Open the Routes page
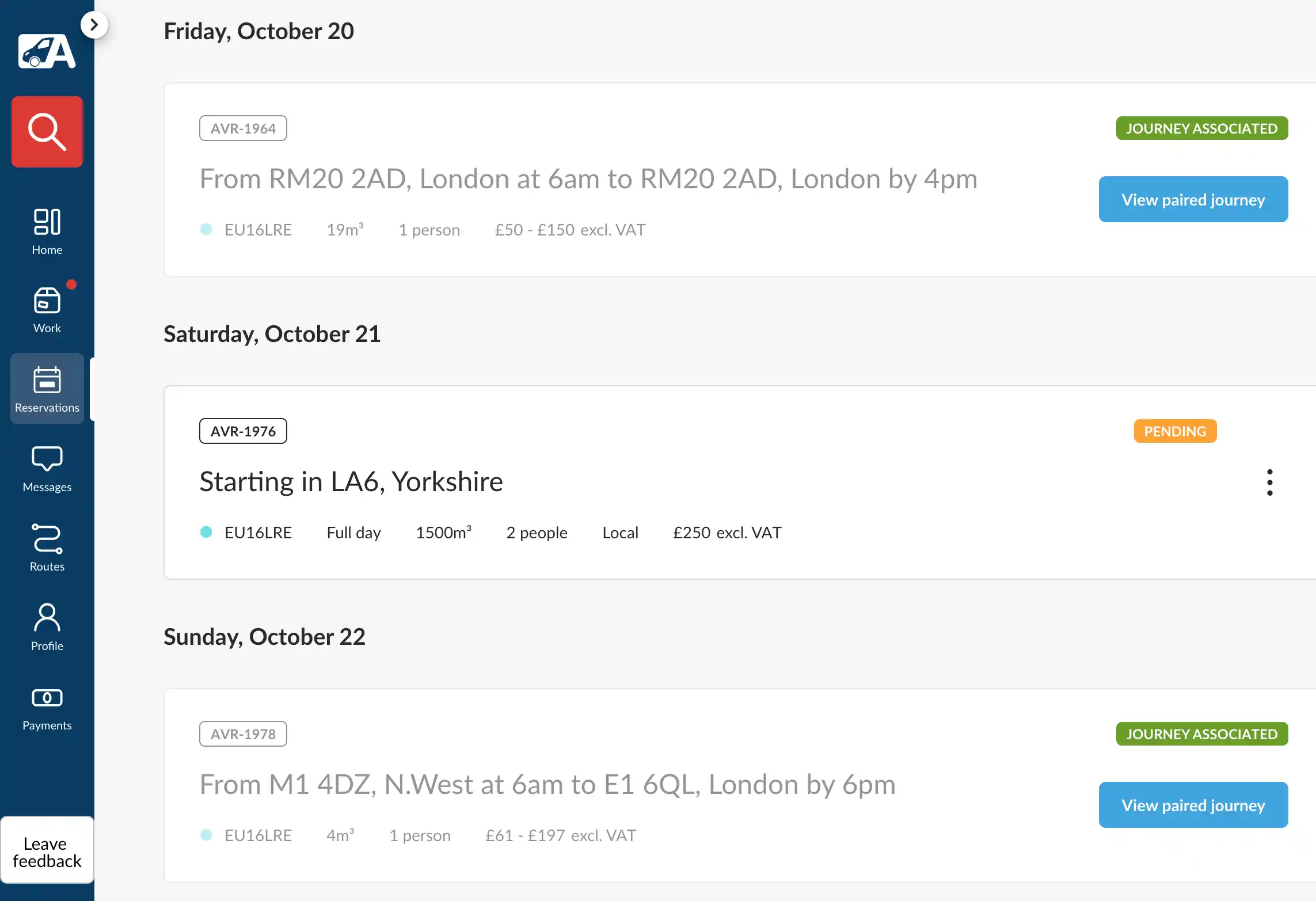Image resolution: width=1316 pixels, height=901 pixels. pyautogui.click(x=47, y=547)
